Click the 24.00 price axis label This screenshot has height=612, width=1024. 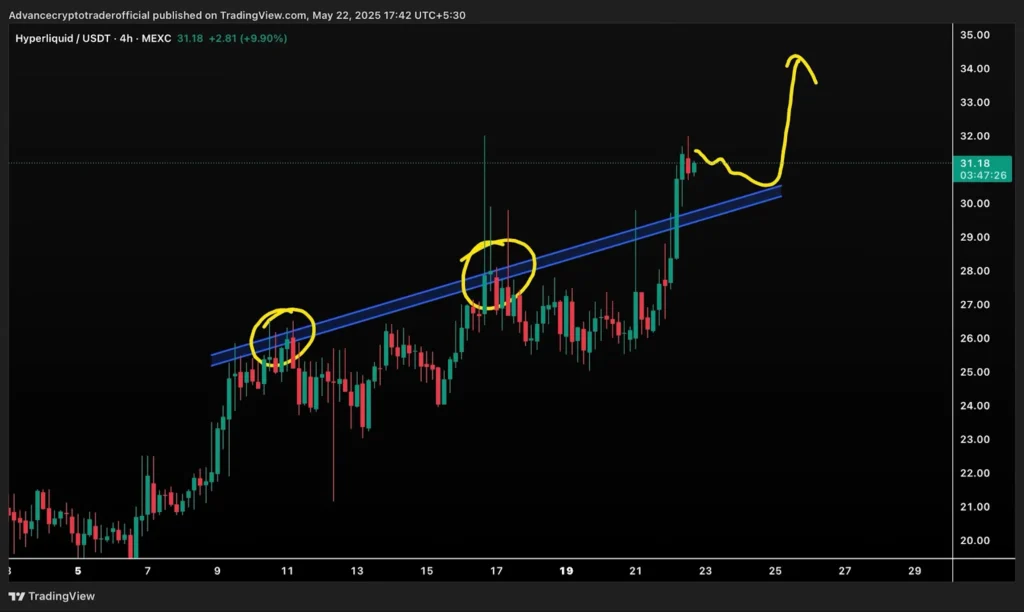click(x=974, y=406)
